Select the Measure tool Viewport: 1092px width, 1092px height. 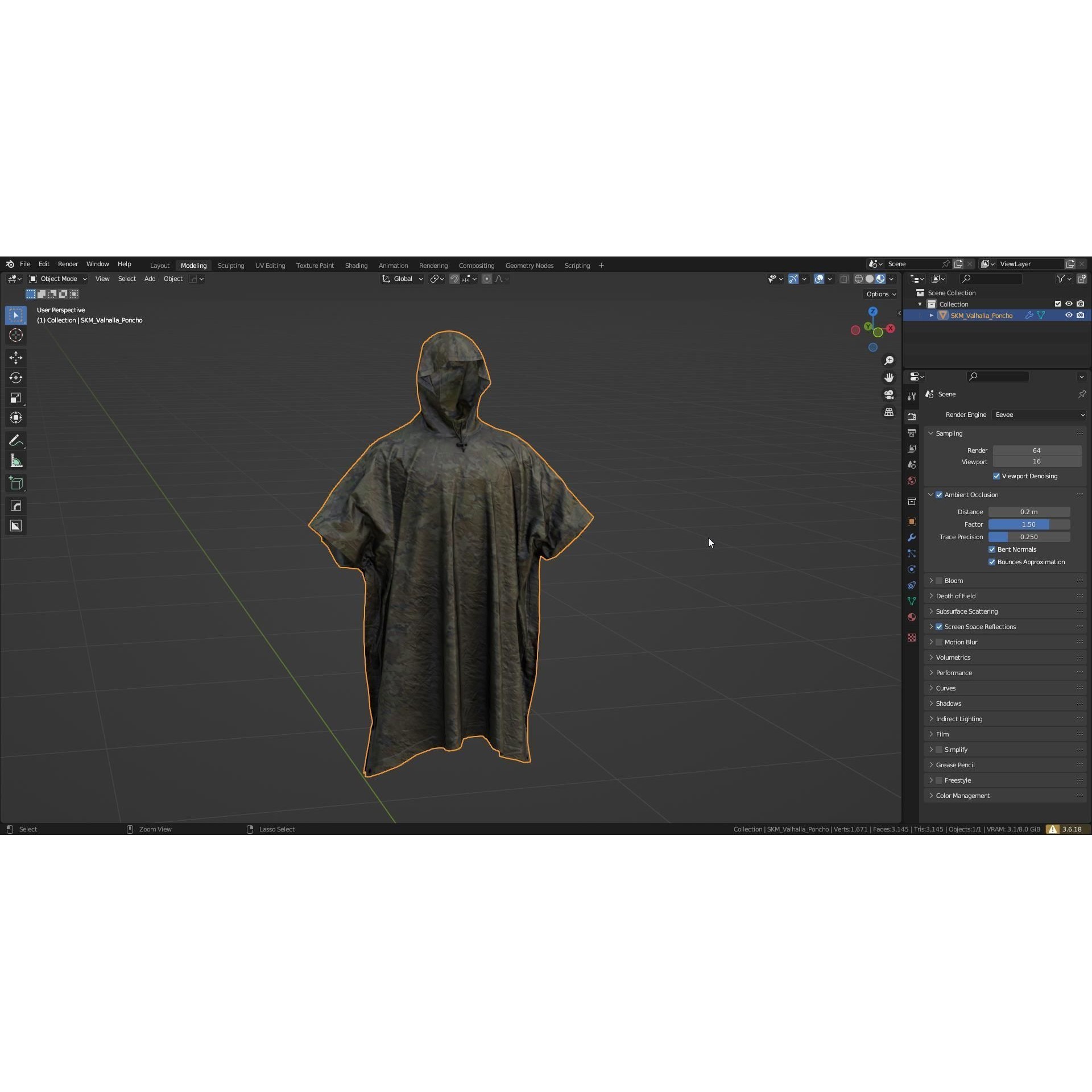pos(16,460)
